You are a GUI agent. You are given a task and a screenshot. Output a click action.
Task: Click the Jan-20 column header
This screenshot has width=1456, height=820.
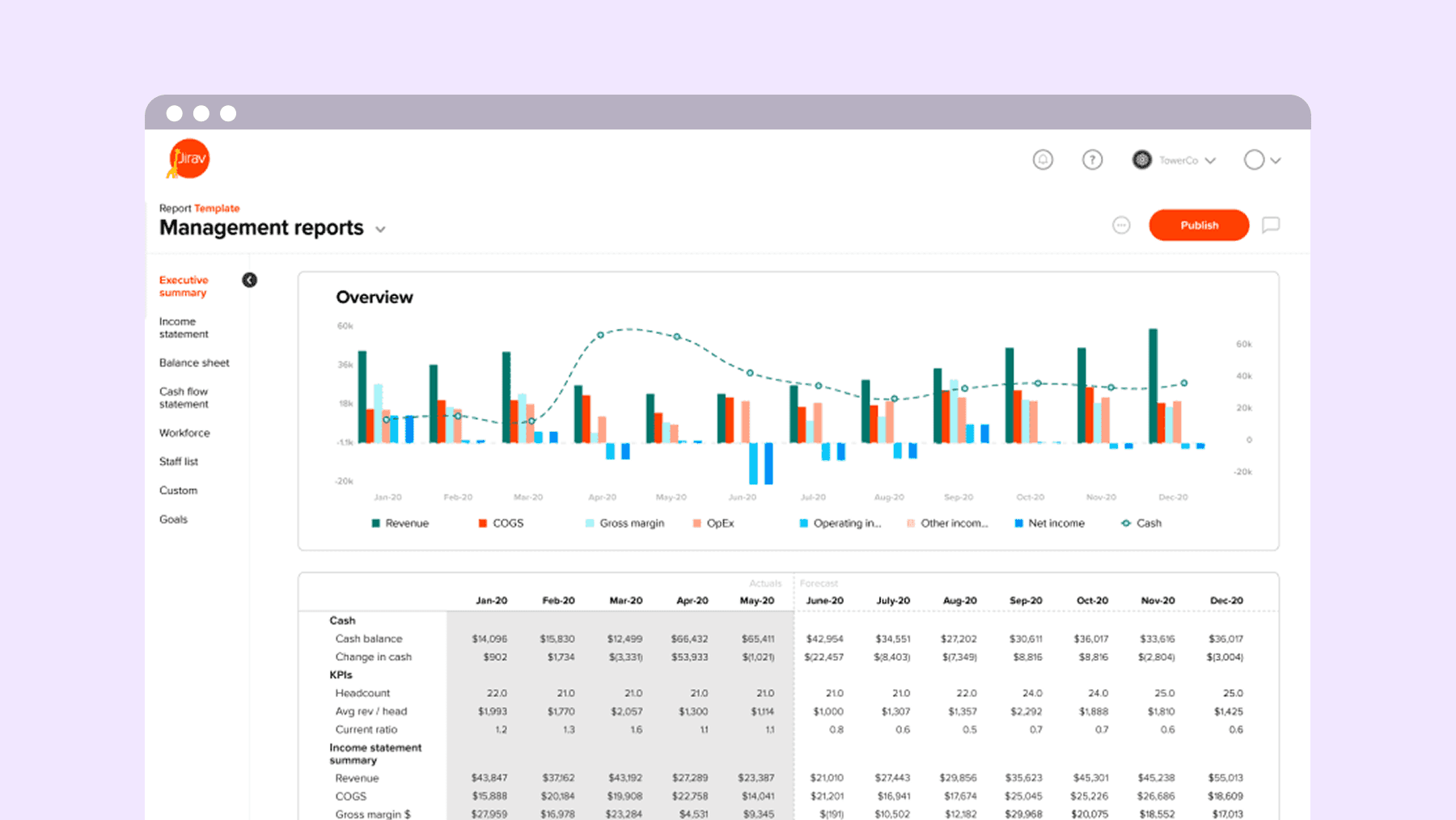(x=491, y=601)
